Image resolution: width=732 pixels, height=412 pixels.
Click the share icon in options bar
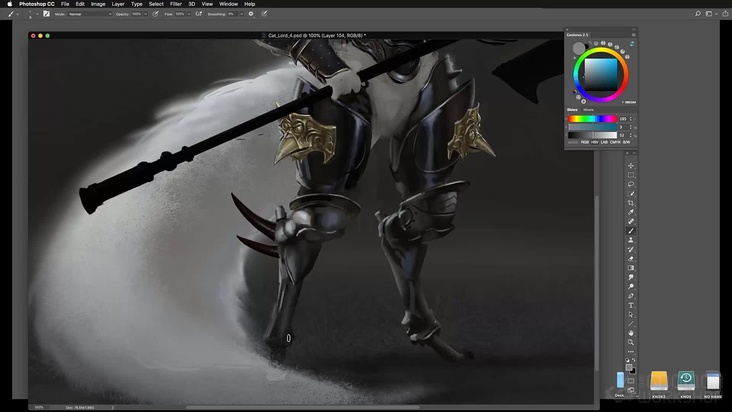click(725, 14)
